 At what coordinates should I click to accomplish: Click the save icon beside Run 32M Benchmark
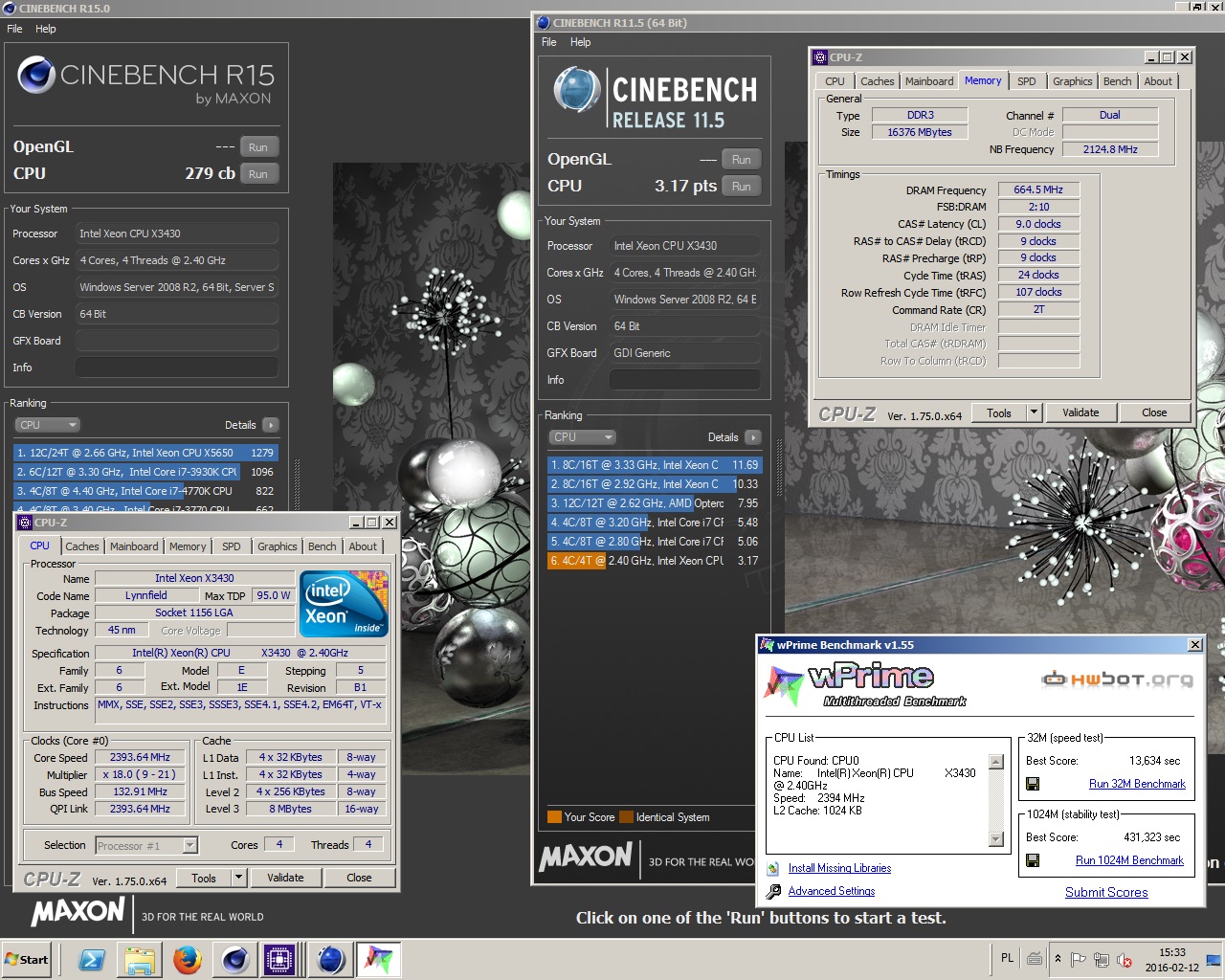(x=1033, y=784)
